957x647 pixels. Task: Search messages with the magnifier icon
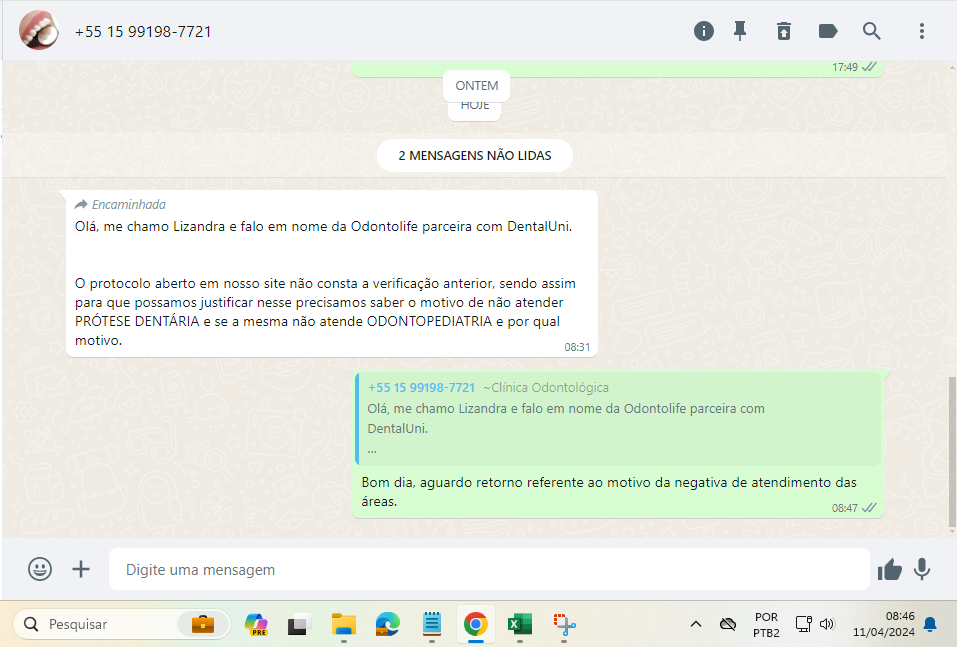click(x=872, y=31)
